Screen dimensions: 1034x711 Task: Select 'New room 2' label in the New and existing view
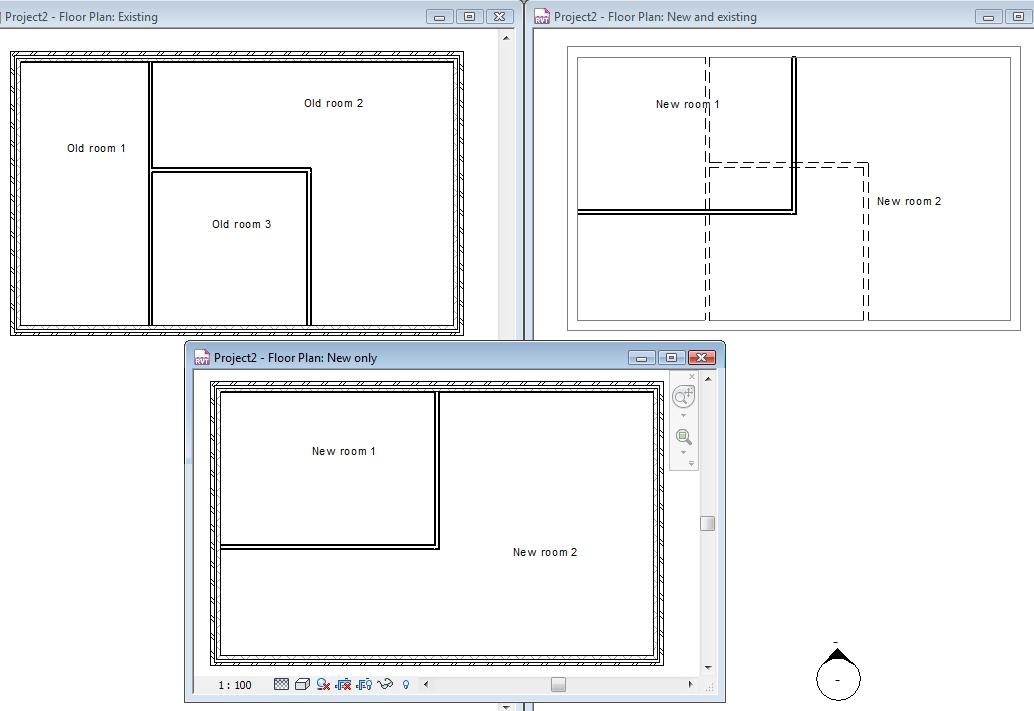[x=909, y=201]
